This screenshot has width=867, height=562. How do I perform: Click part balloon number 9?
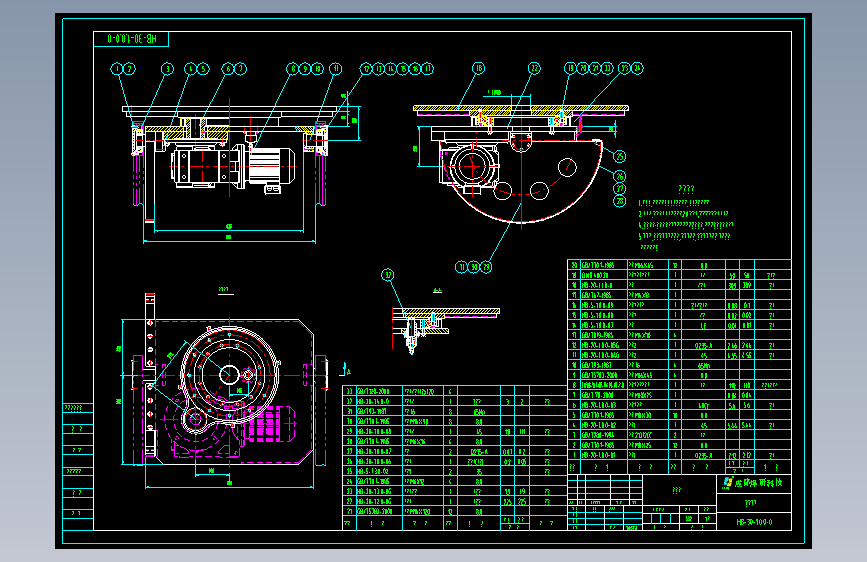click(x=305, y=69)
